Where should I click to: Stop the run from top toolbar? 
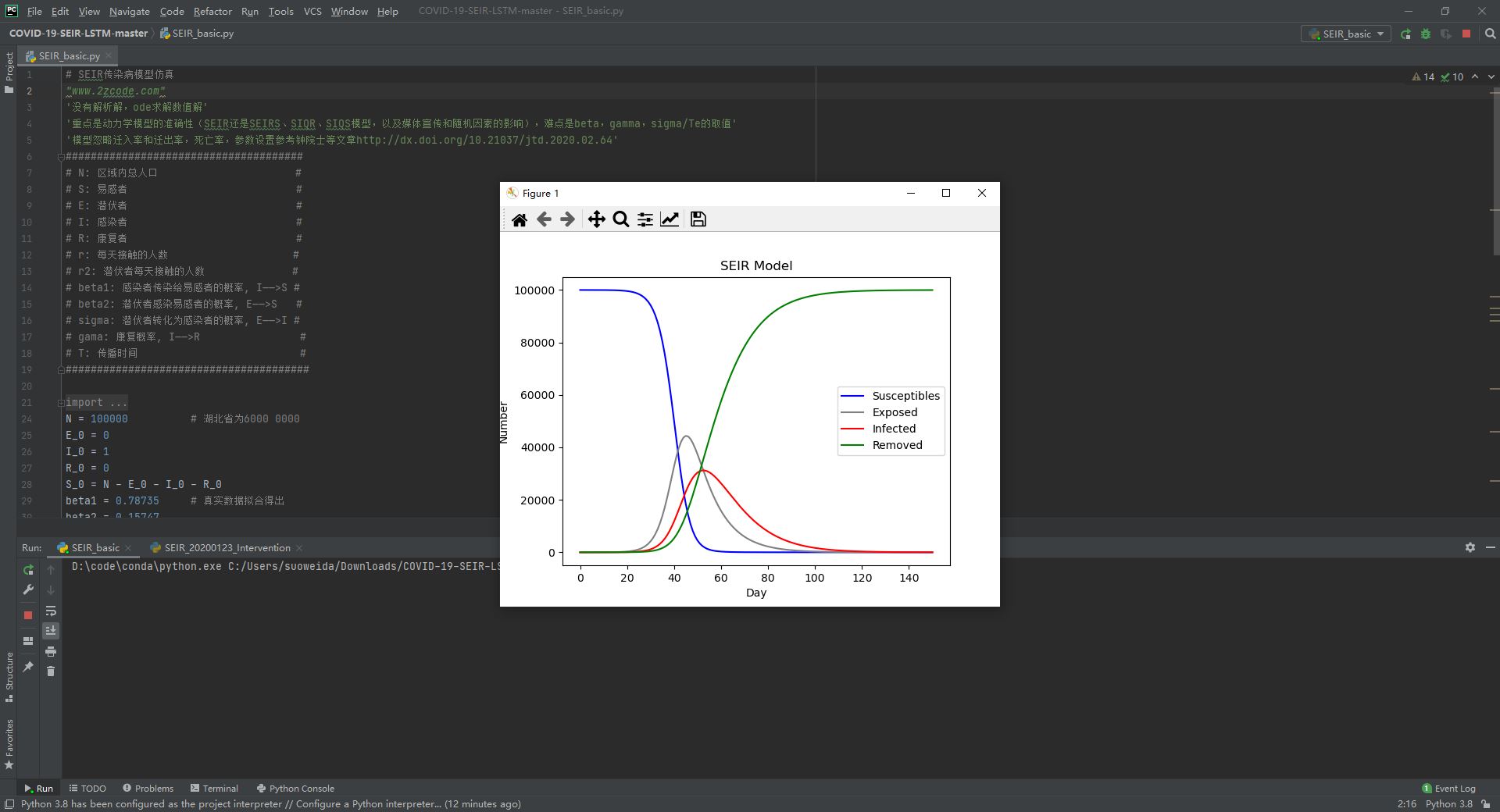click(1466, 34)
